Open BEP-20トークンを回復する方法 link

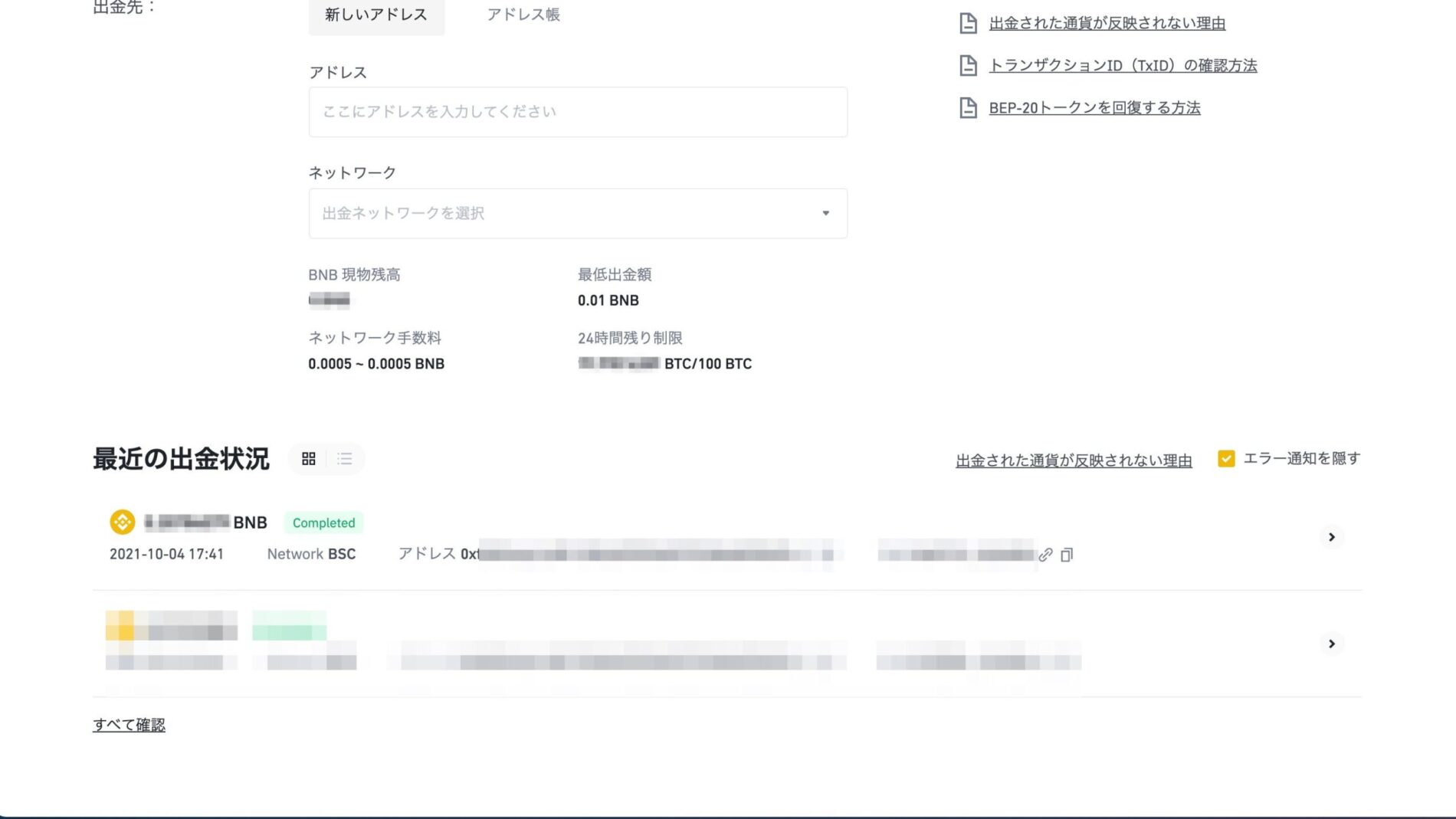(1094, 108)
